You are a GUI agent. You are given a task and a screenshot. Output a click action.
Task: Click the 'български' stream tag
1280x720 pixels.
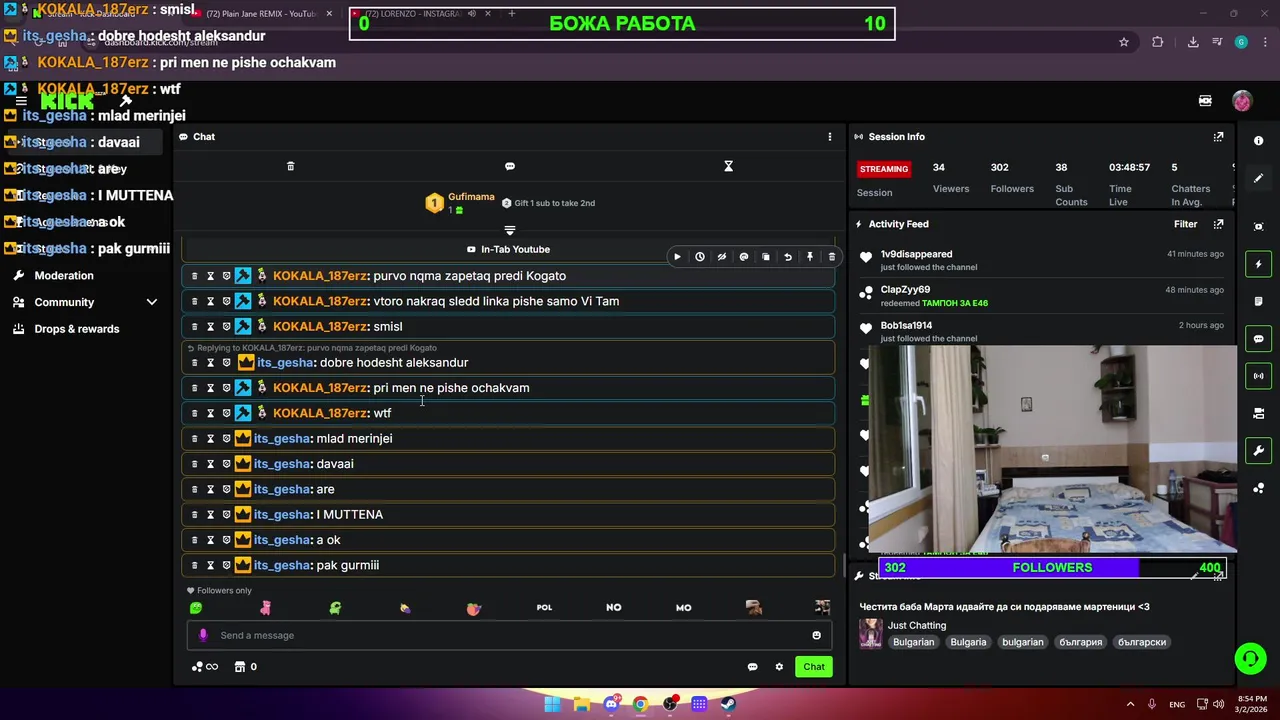1142,642
